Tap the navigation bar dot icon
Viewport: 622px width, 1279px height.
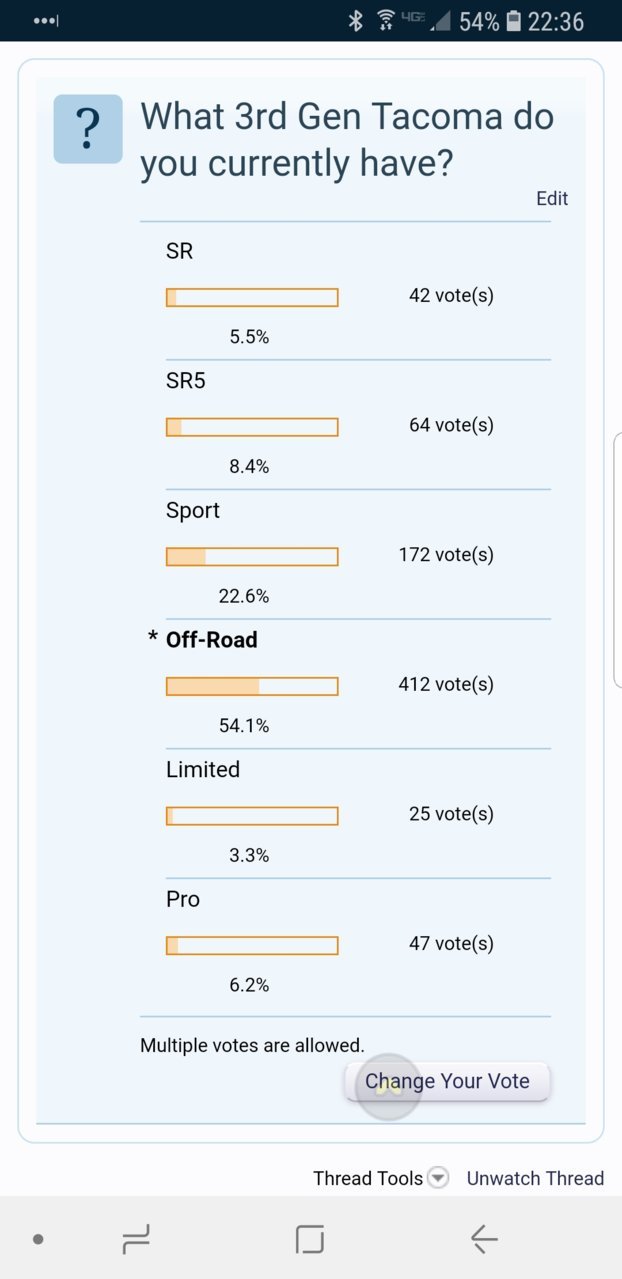38,1240
